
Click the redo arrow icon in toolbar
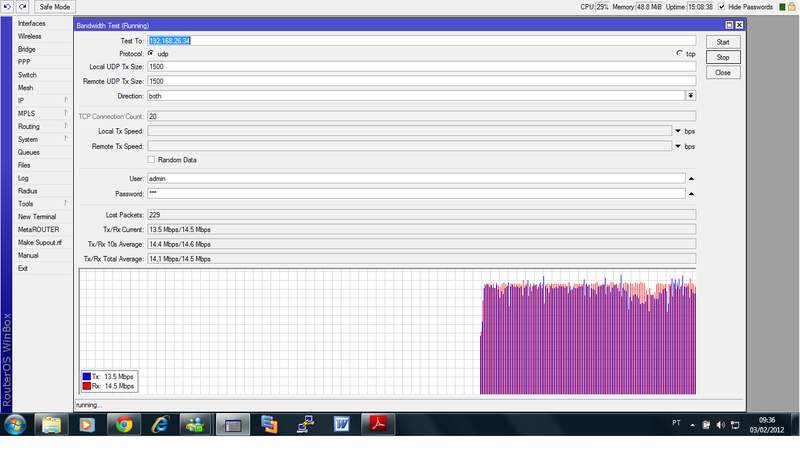(x=22, y=7)
